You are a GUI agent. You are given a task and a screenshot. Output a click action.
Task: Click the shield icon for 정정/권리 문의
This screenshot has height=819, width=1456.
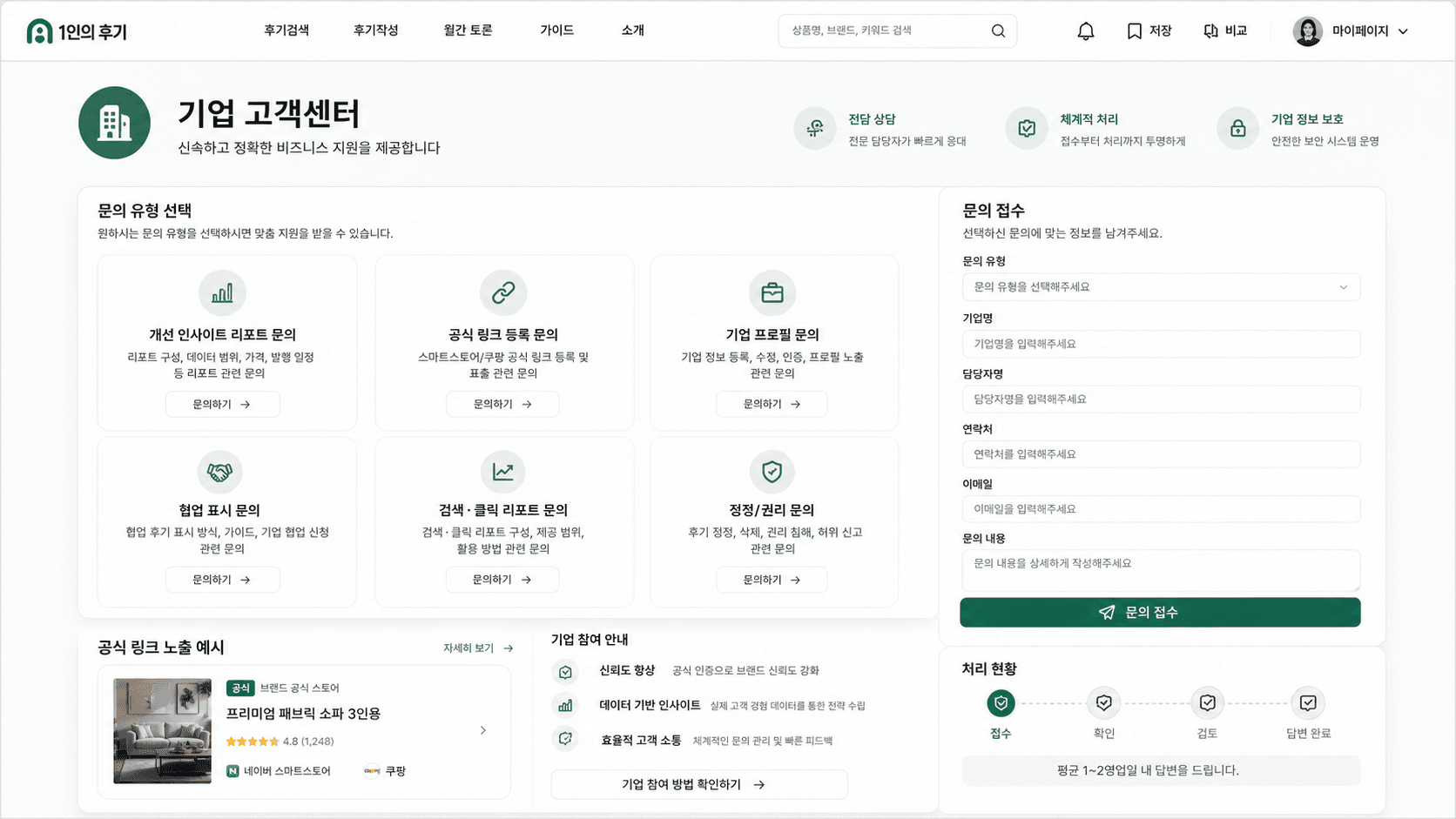pos(772,472)
